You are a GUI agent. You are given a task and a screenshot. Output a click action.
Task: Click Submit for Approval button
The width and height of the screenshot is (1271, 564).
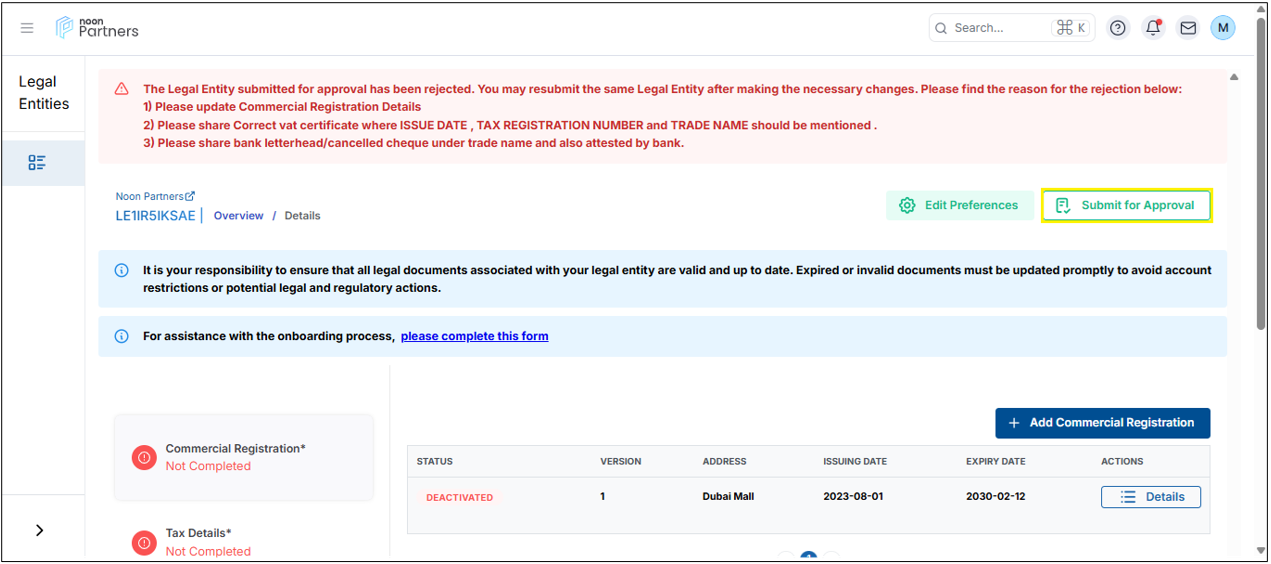tap(1126, 205)
